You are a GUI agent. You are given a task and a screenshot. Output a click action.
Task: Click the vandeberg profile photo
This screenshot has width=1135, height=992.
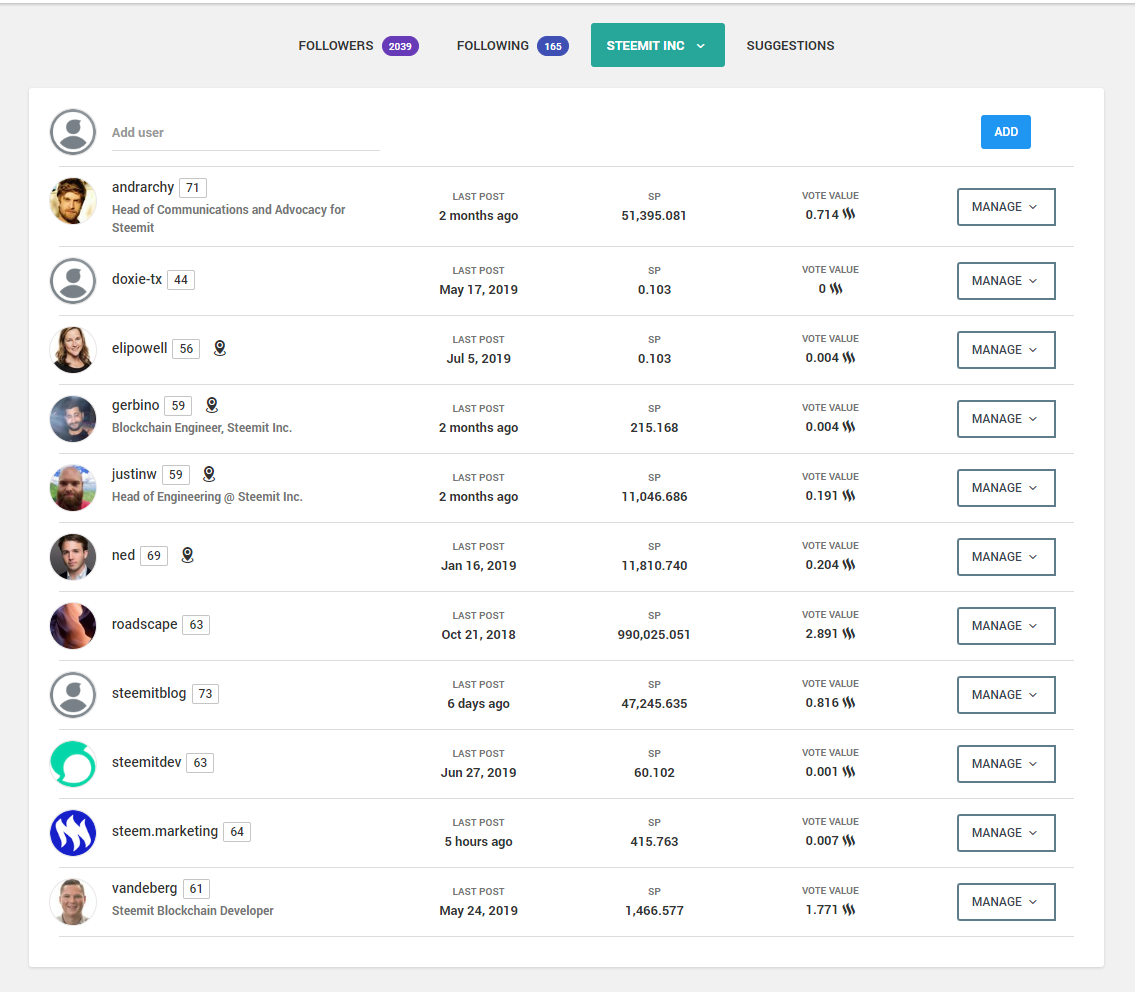point(73,902)
